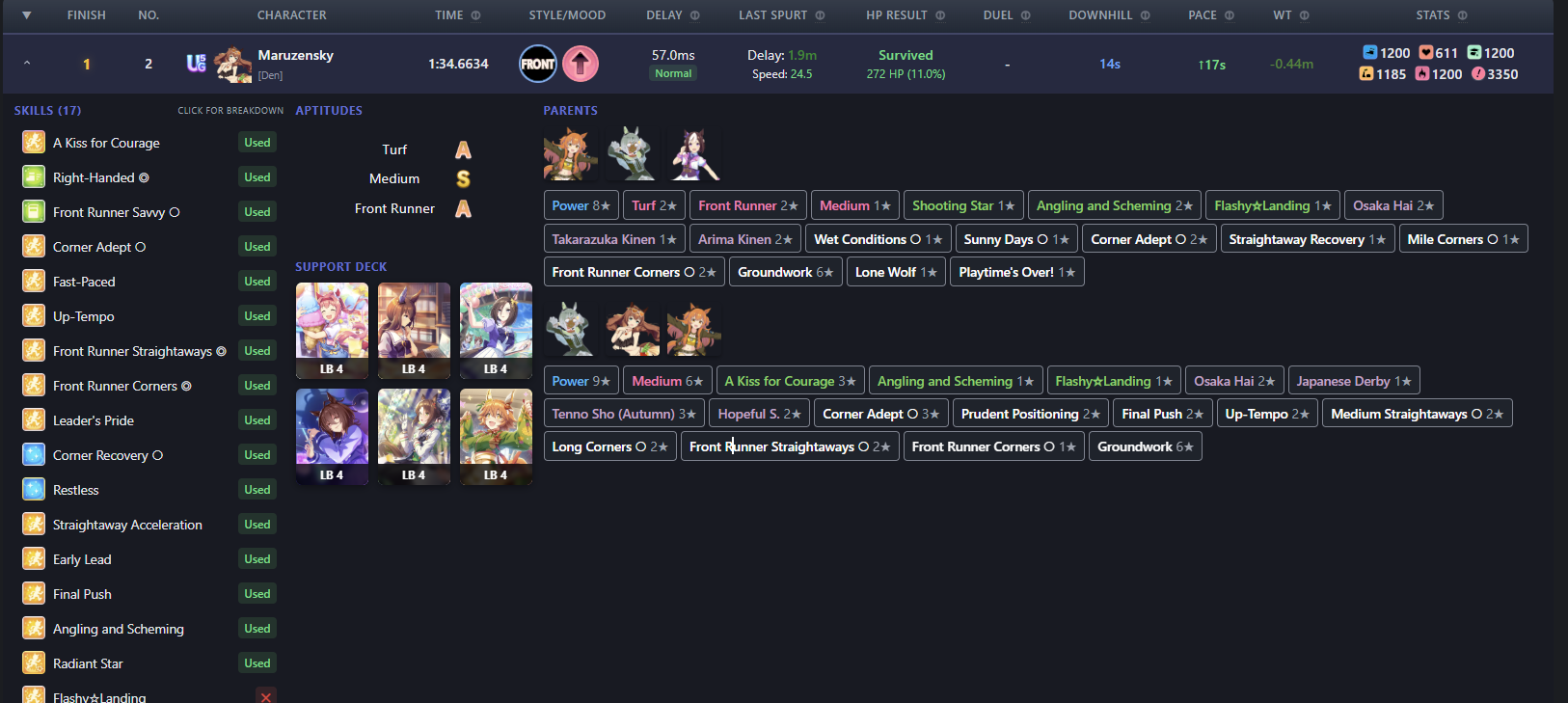Click the FRONT running style icon
This screenshot has width=1568, height=703.
click(538, 64)
